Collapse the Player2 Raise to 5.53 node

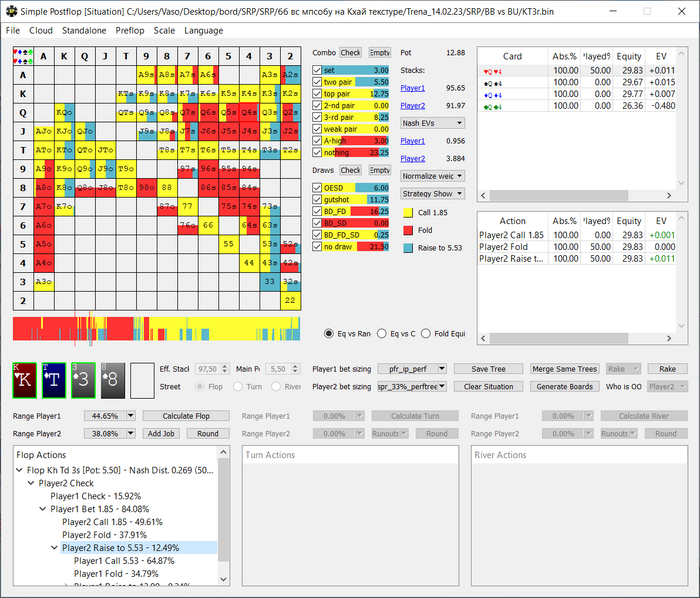[54, 548]
